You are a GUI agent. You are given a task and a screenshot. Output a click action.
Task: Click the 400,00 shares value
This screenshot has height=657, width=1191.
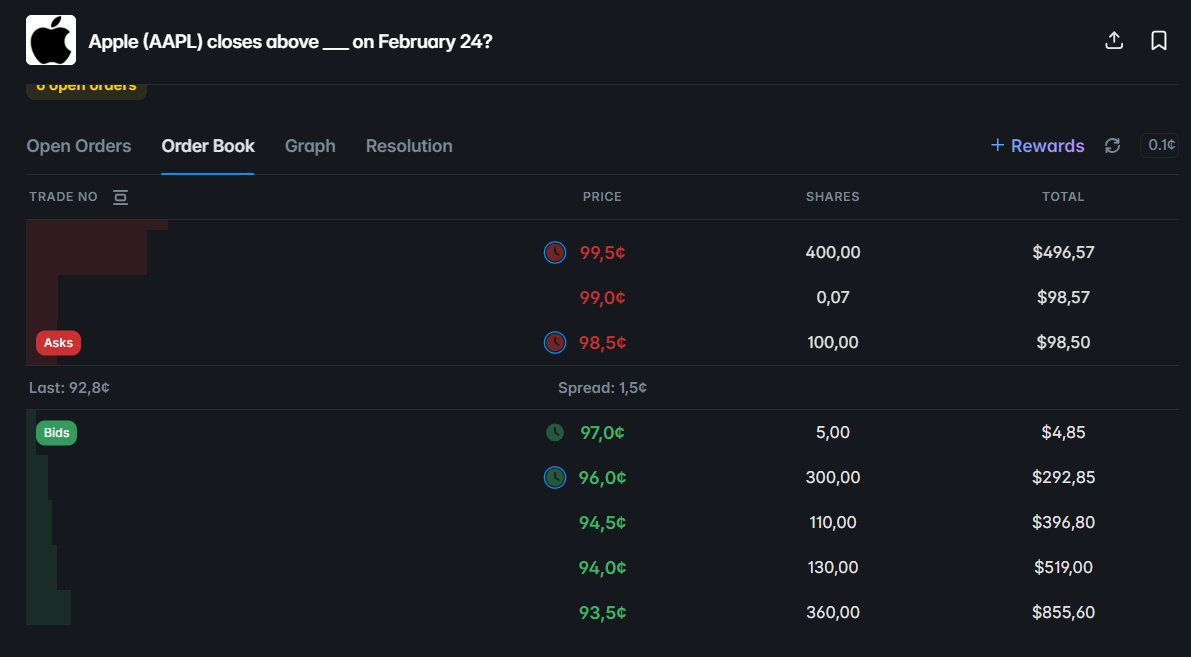832,252
